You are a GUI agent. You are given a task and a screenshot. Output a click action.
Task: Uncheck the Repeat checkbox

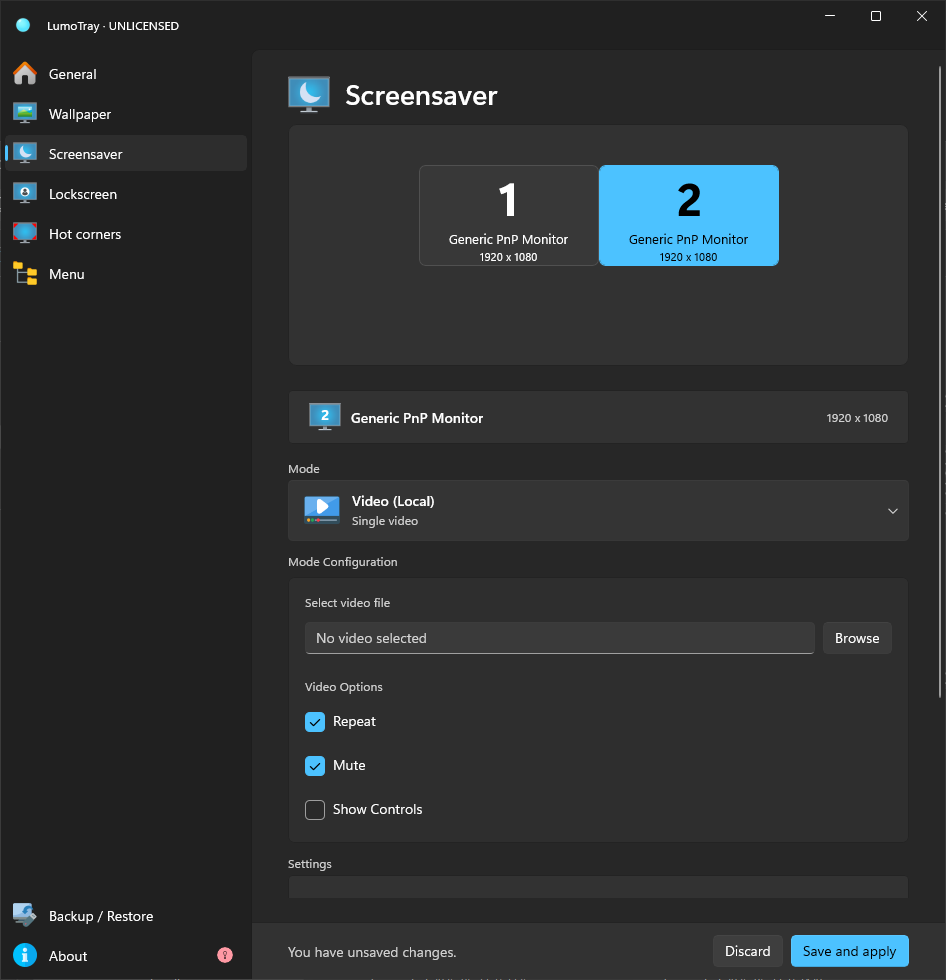315,722
